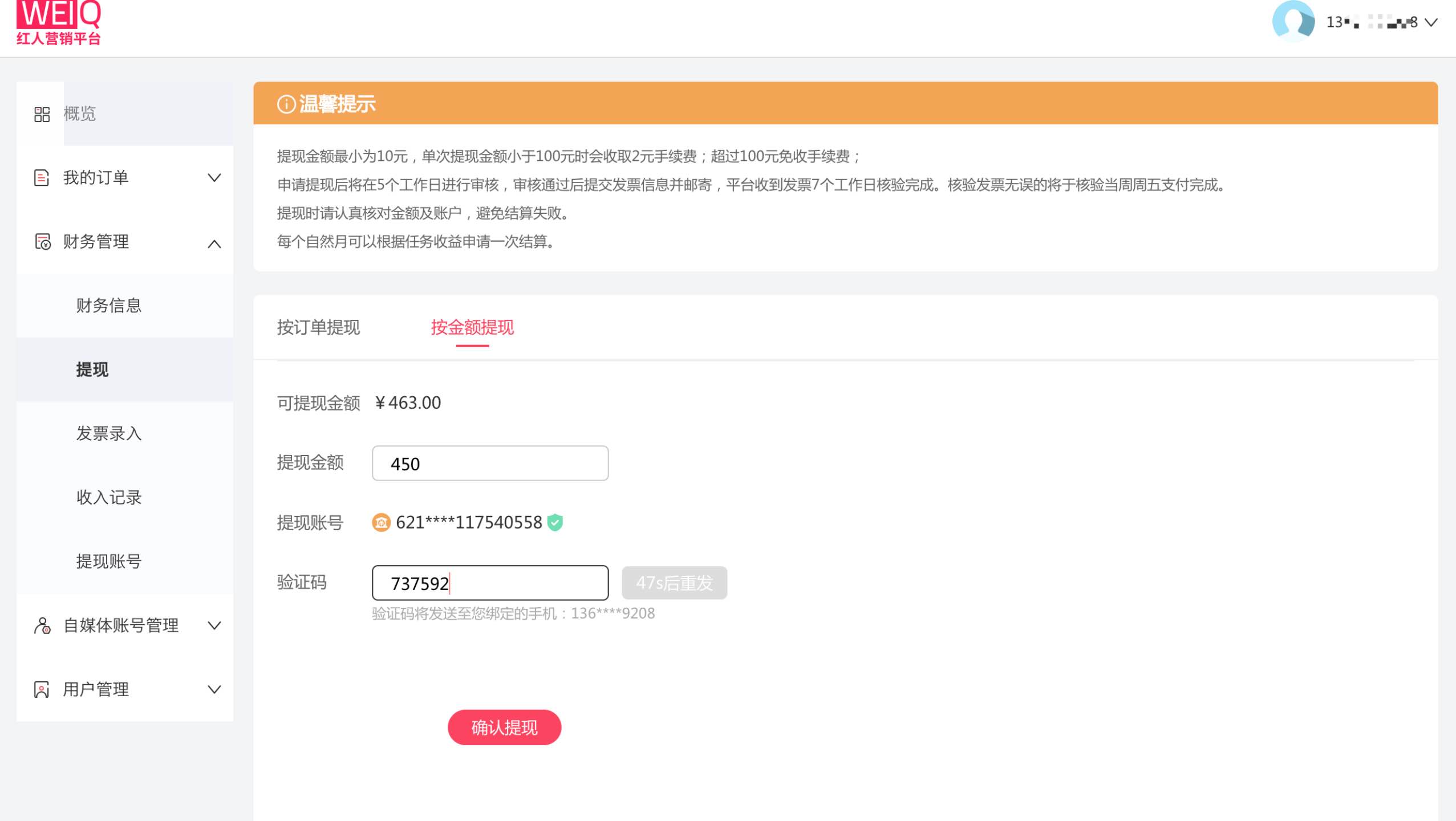Expand the 自媒体账号管理 section chevron
The width and height of the screenshot is (1456, 821).
(214, 625)
